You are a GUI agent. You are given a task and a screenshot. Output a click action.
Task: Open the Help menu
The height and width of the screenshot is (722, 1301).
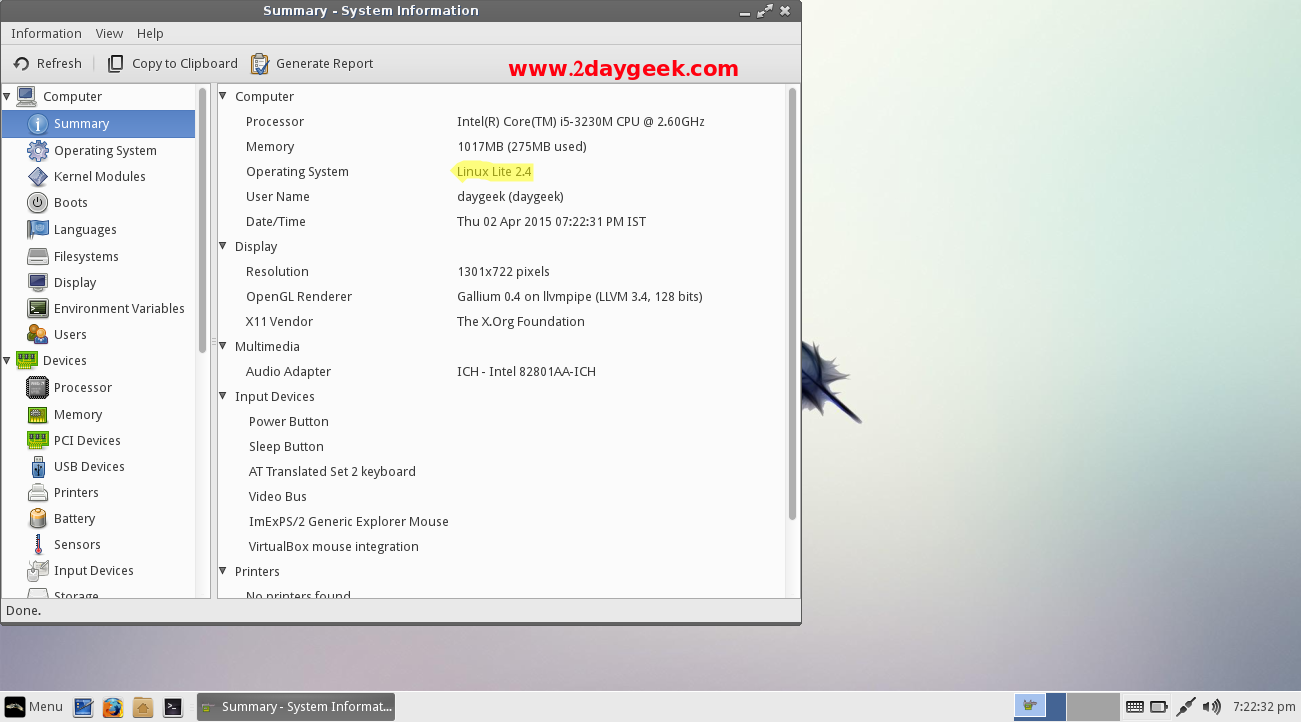(150, 34)
